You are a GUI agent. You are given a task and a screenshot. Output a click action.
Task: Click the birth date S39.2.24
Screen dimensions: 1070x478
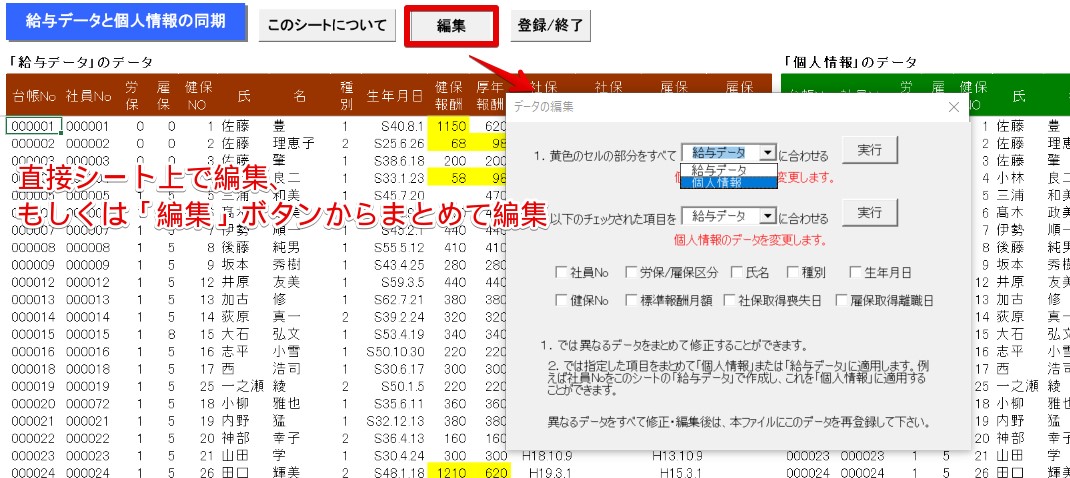coord(399,316)
